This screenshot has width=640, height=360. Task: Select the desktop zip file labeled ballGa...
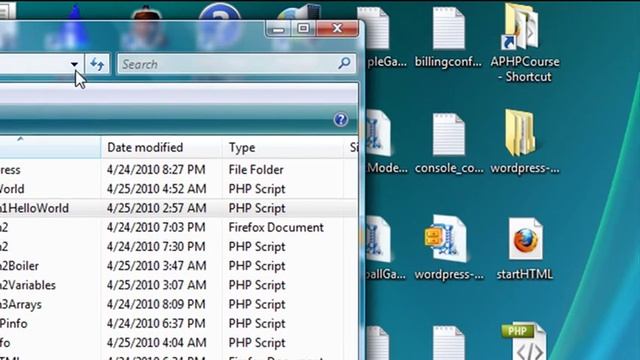[x=384, y=248]
